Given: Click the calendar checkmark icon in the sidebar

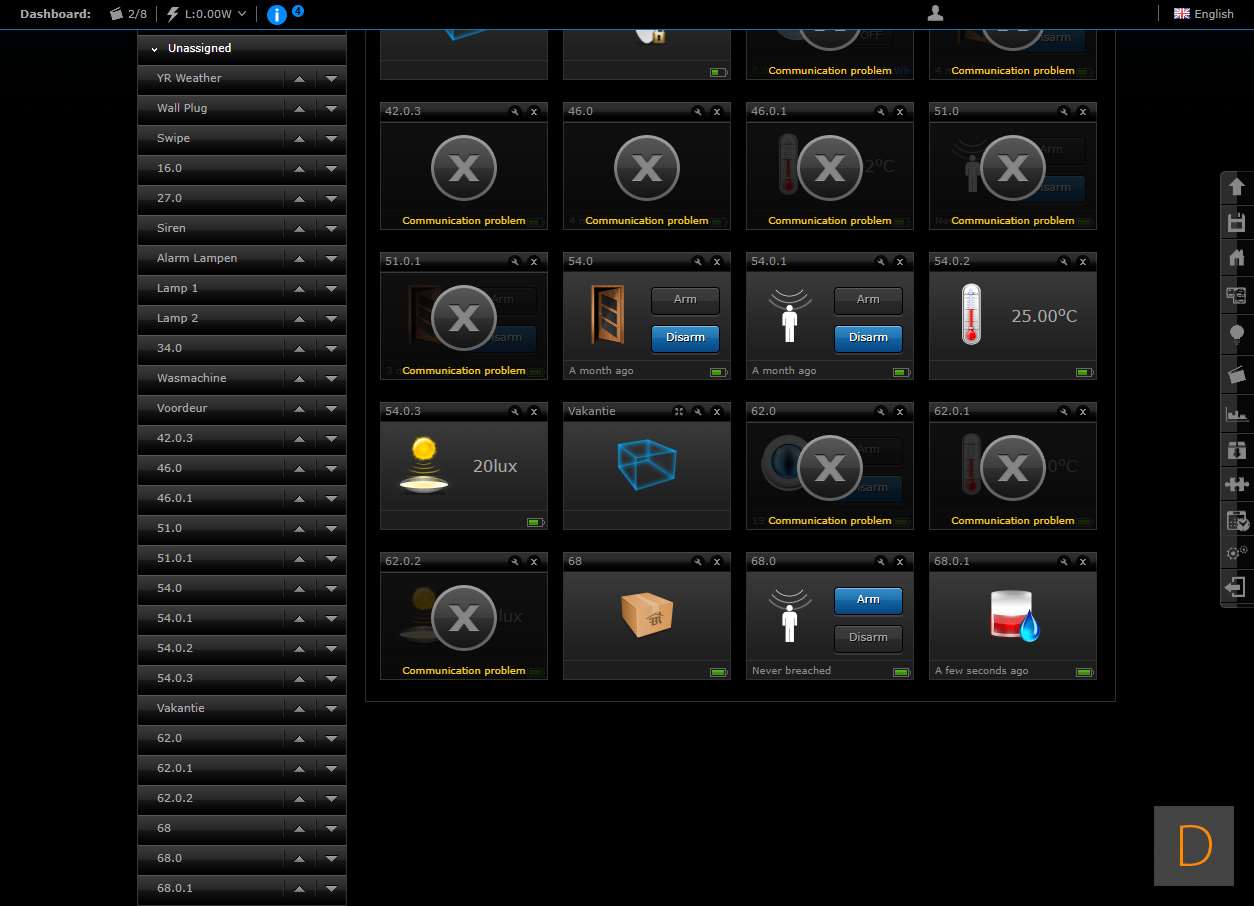Looking at the screenshot, I should pyautogui.click(x=1236, y=520).
